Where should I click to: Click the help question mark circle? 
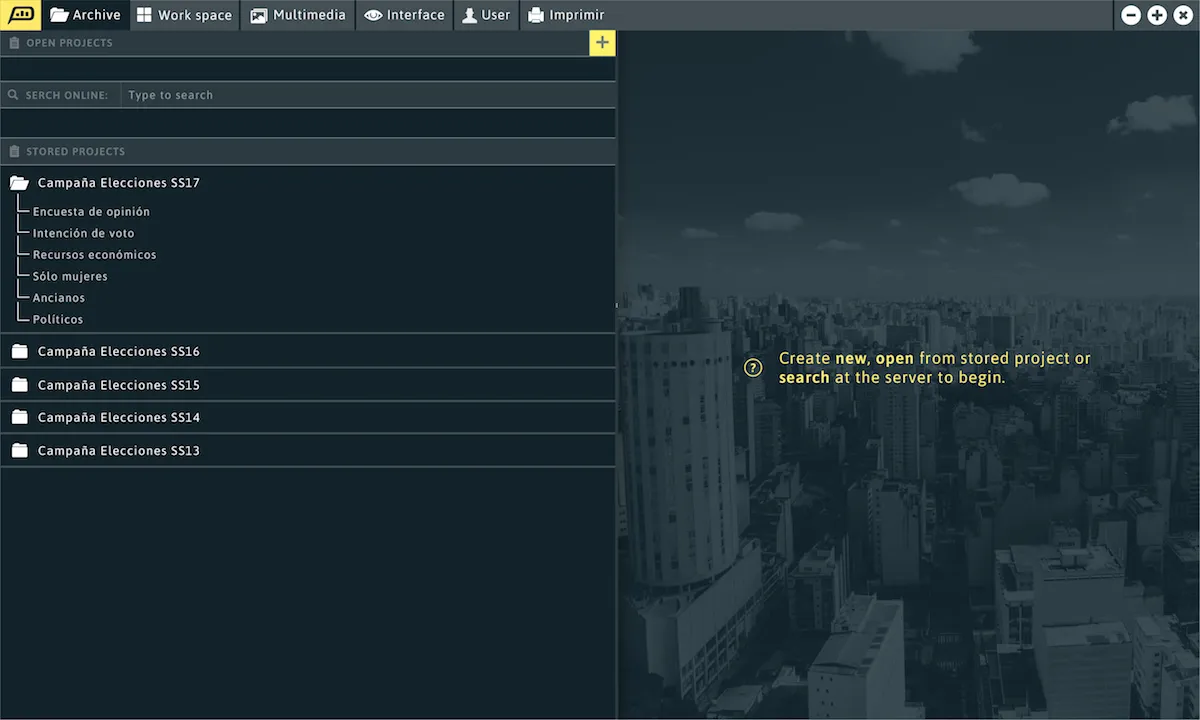(753, 367)
